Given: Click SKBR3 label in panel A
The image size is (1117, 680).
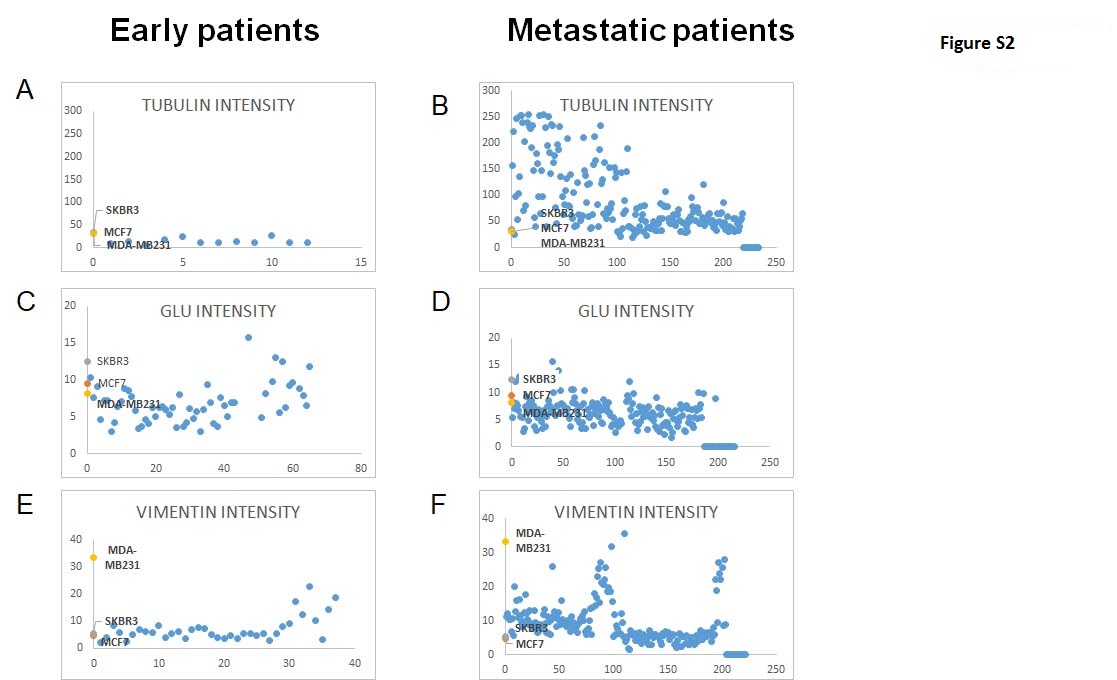Looking at the screenshot, I should (123, 210).
